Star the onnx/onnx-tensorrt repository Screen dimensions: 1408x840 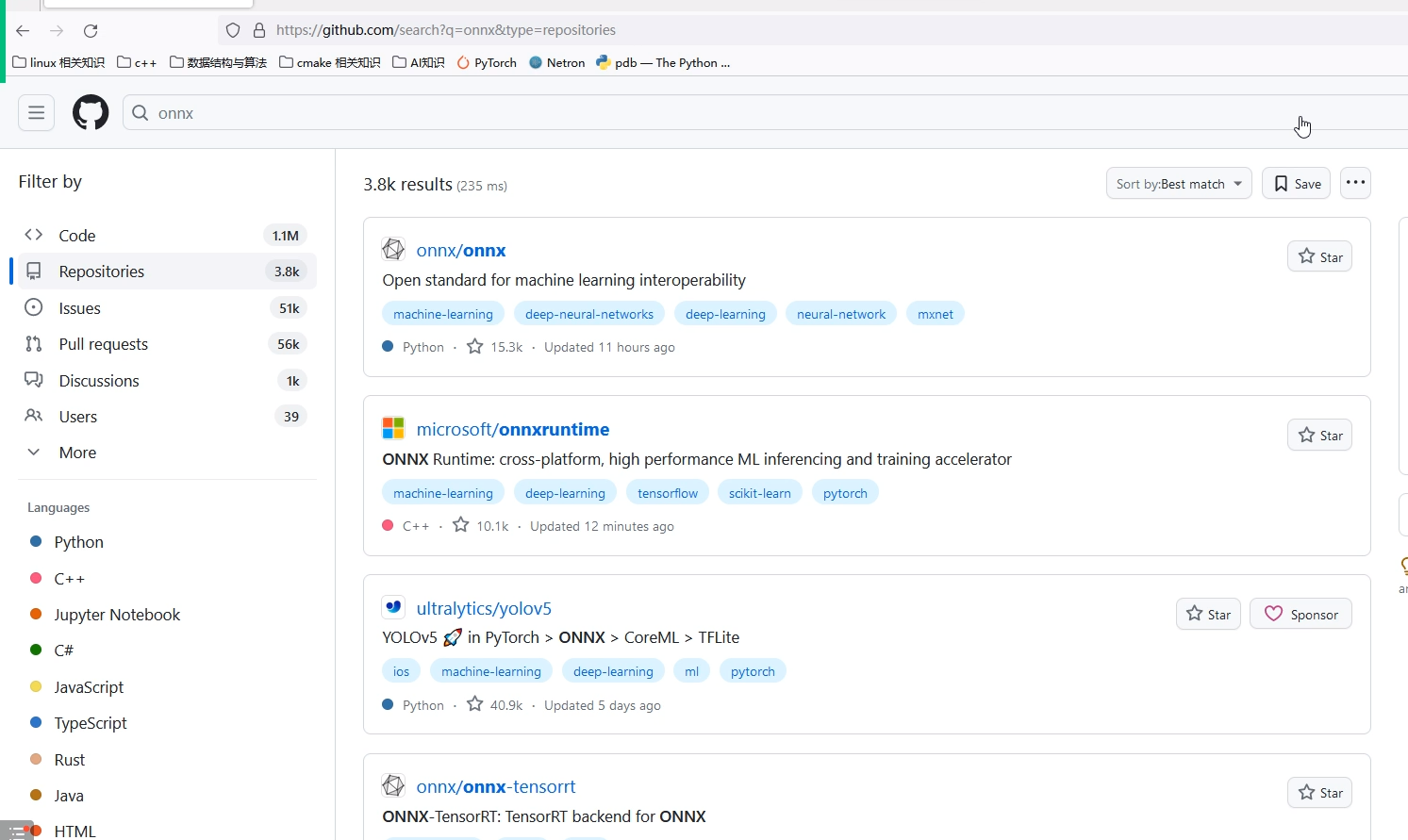1319,792
